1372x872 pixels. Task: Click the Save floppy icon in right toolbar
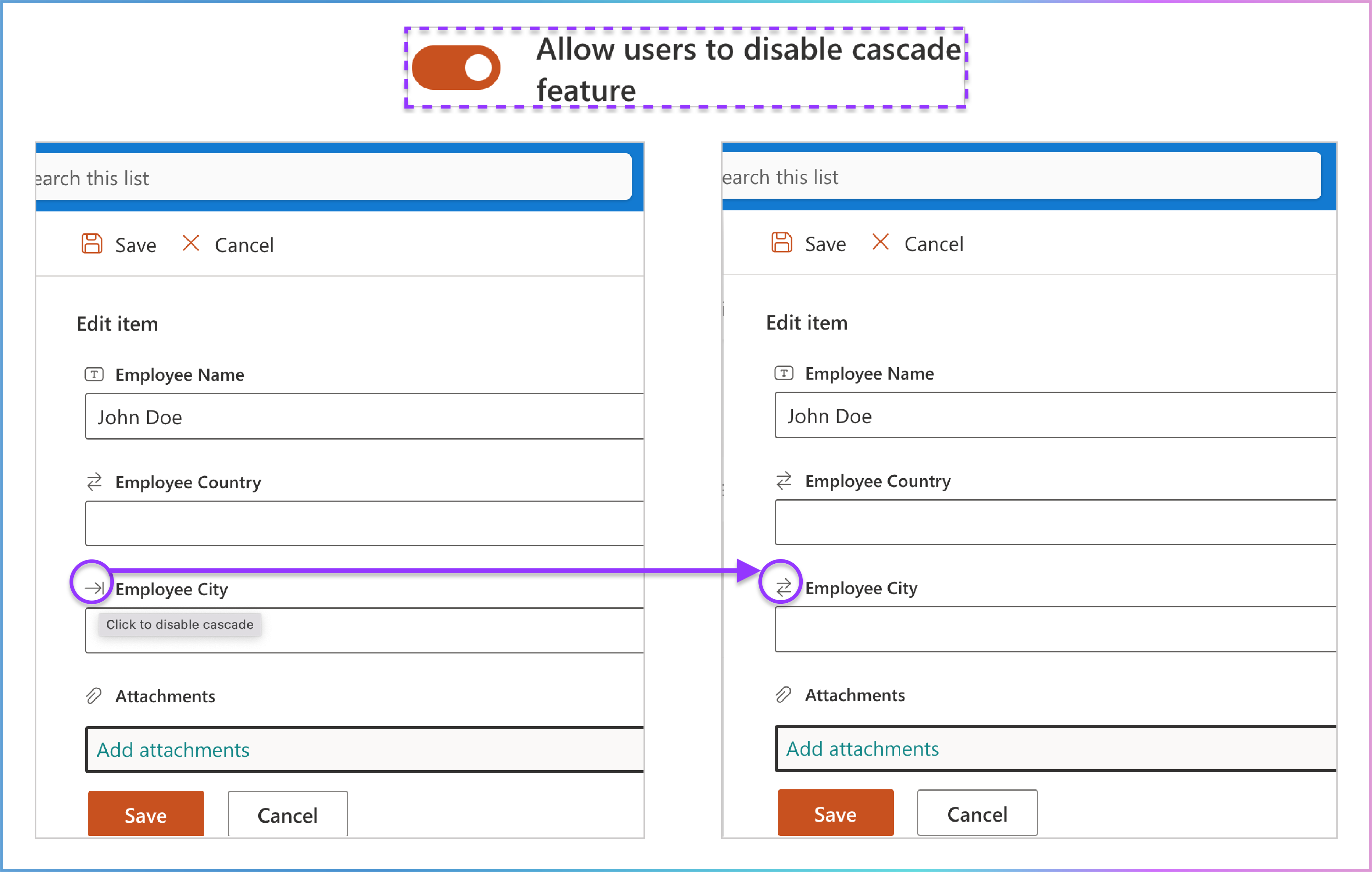(x=781, y=242)
